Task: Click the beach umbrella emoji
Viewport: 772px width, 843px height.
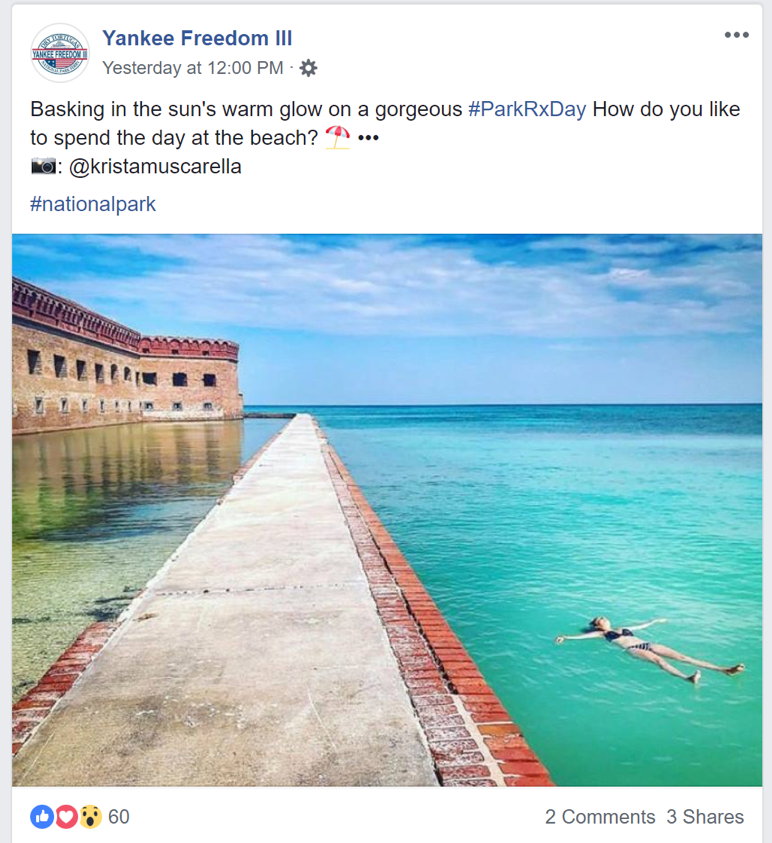Action: pyautogui.click(x=338, y=138)
